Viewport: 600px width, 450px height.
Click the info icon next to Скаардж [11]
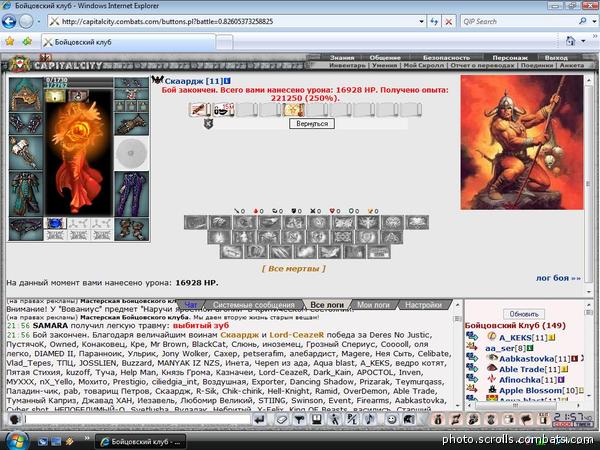[227, 81]
